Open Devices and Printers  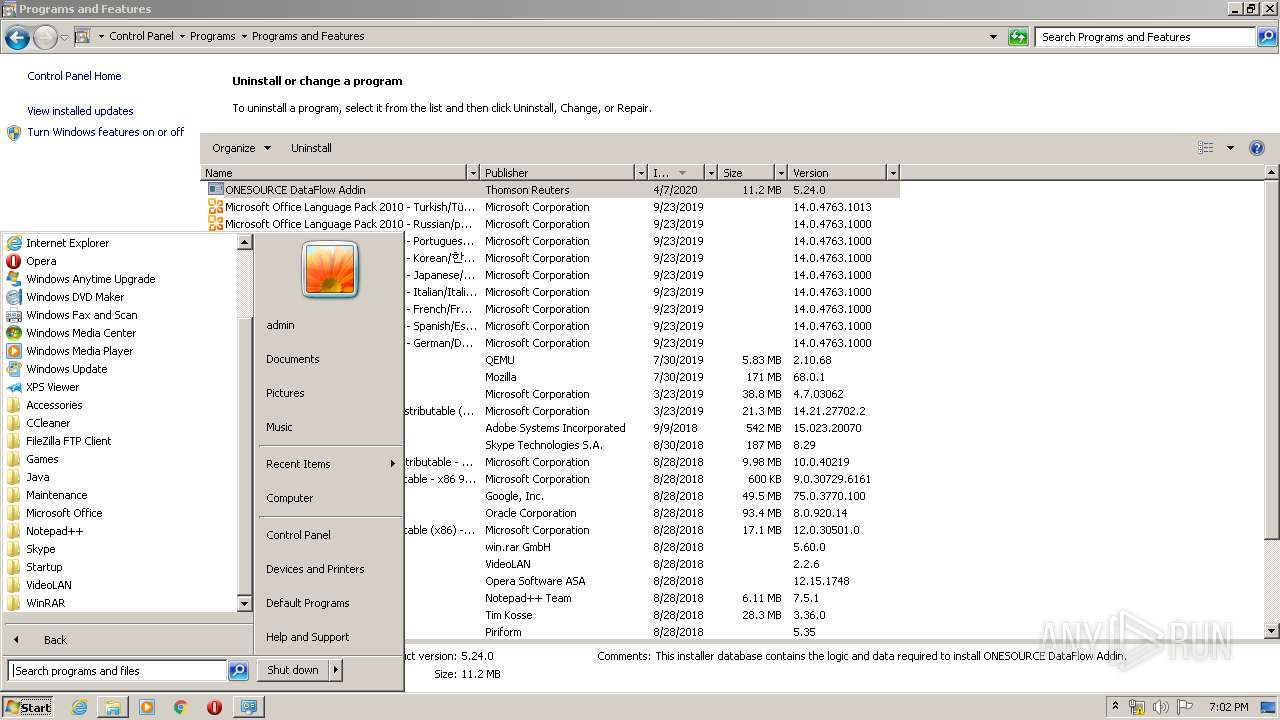pyautogui.click(x=315, y=569)
